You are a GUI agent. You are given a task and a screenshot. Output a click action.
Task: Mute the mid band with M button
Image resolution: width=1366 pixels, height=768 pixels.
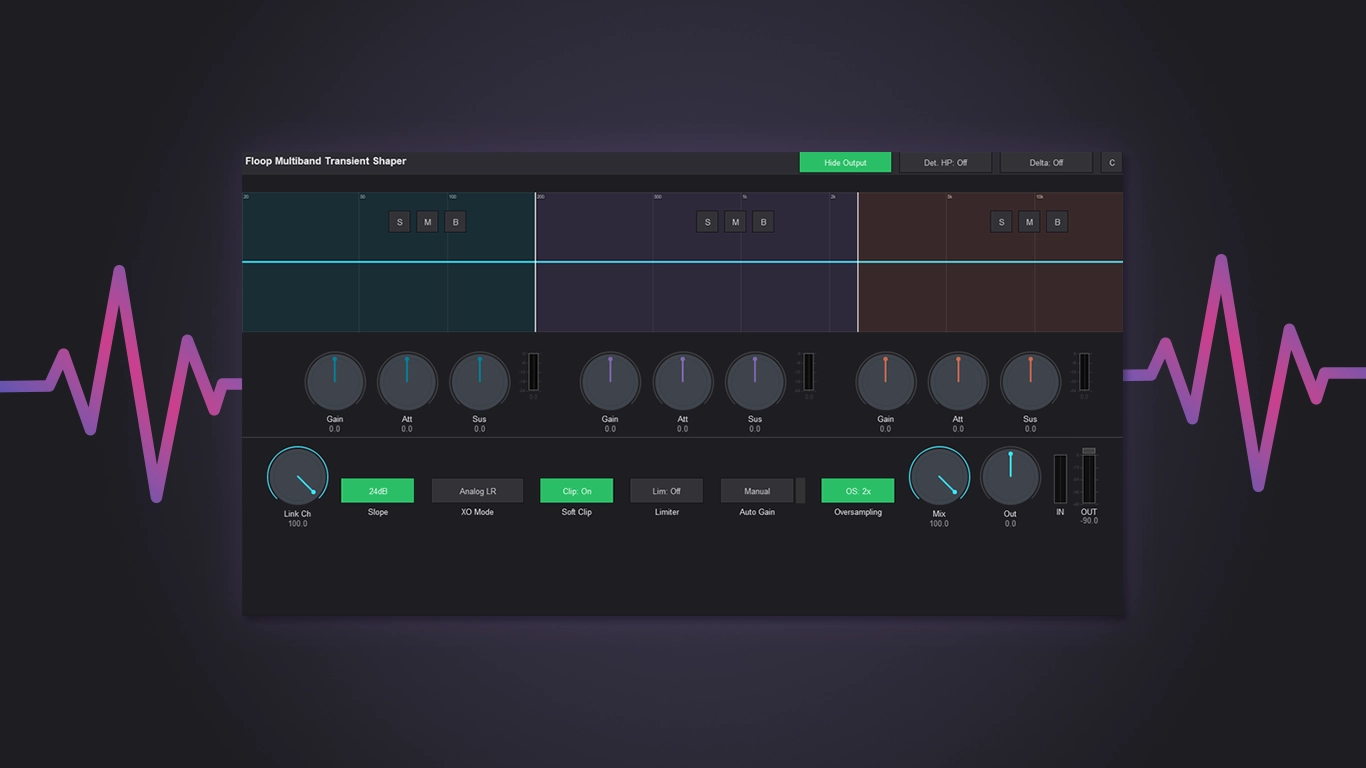click(736, 222)
